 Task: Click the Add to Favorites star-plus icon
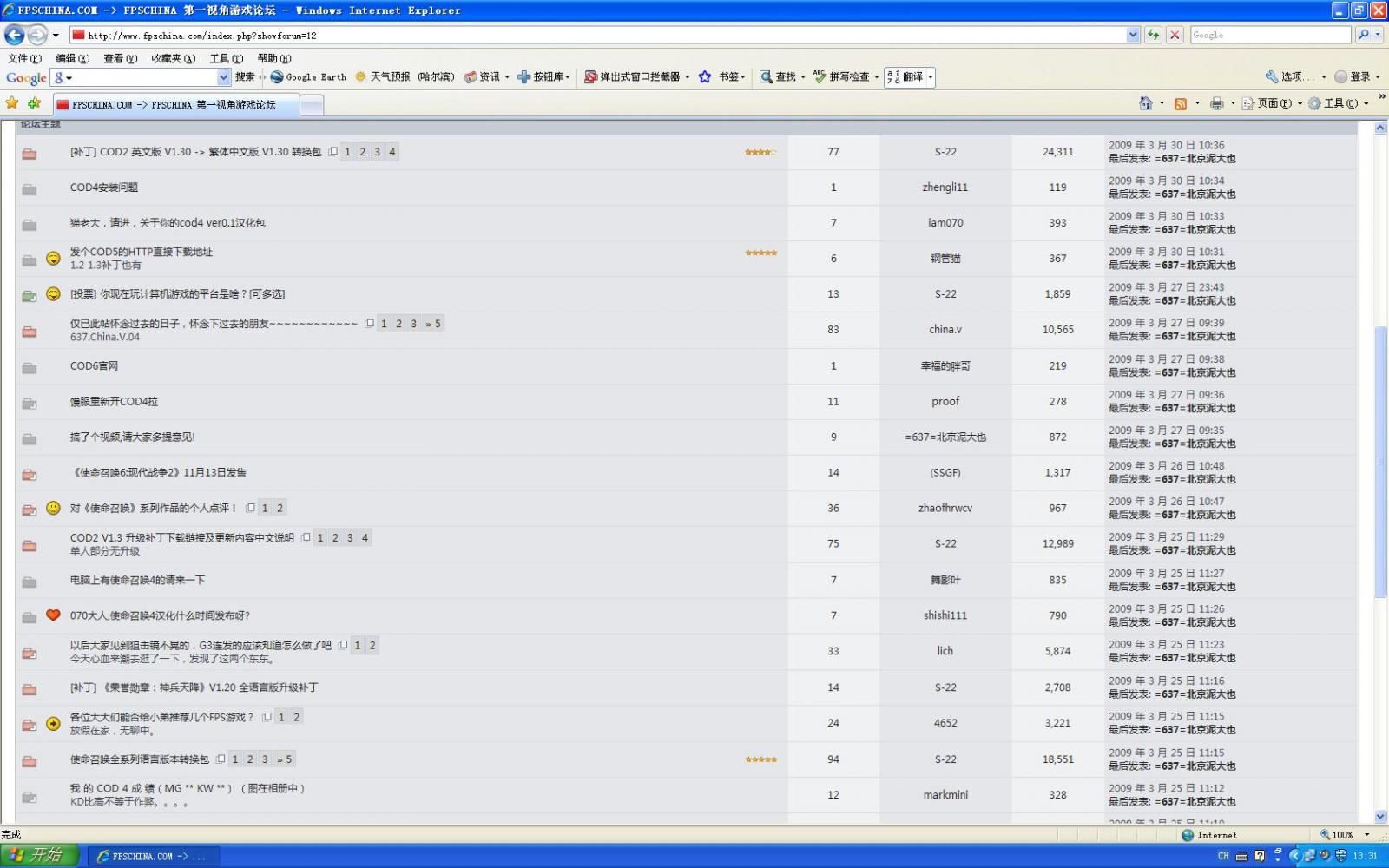34,103
